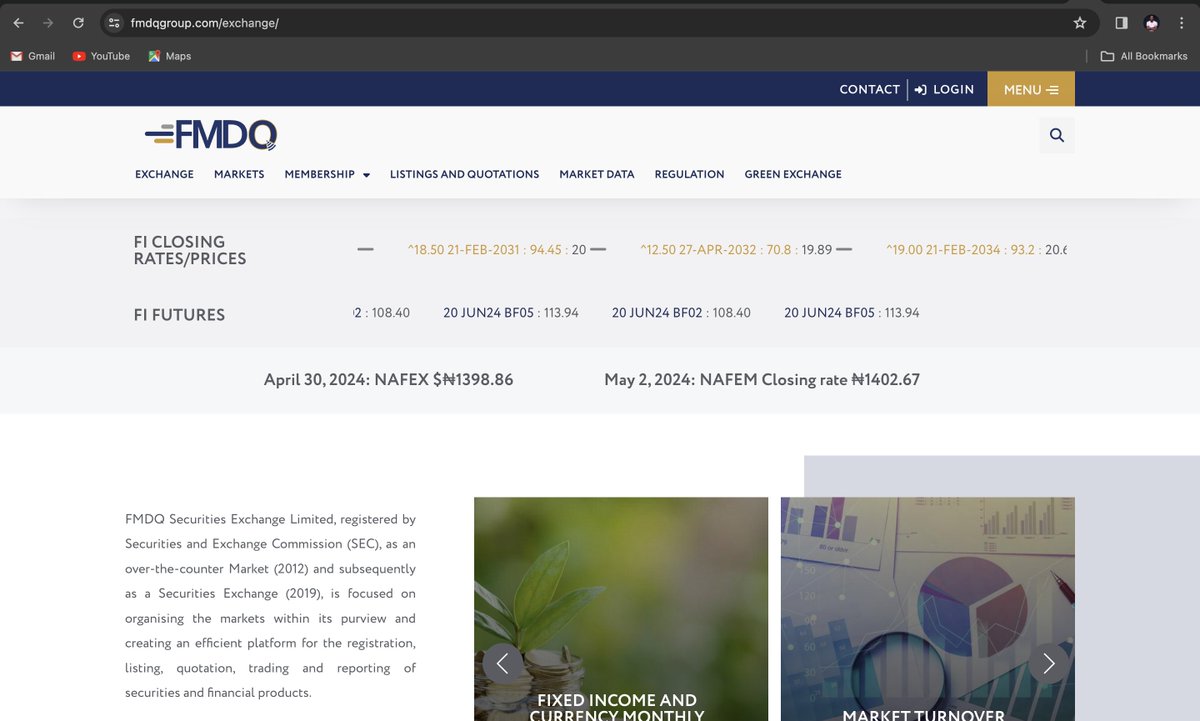Open Chrome's three-dot menu
1200x721 pixels.
click(x=1181, y=23)
